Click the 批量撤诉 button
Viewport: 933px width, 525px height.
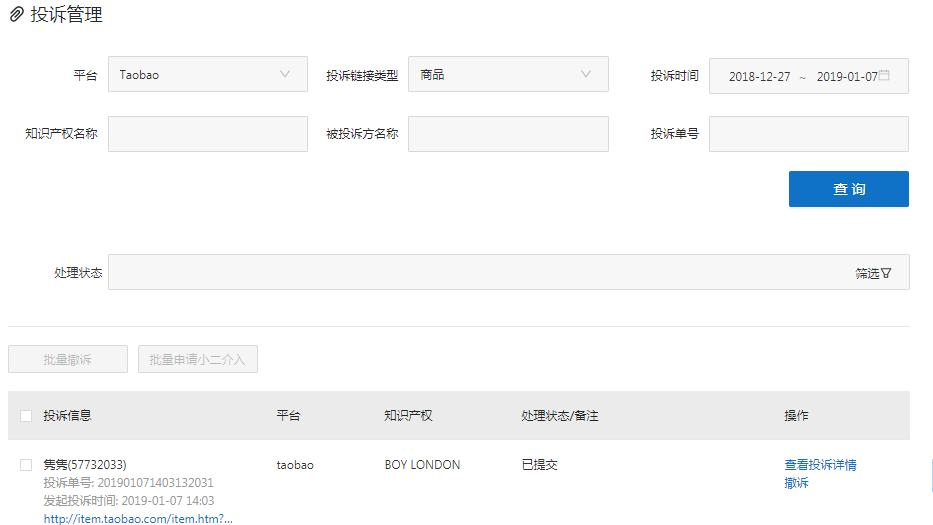(x=68, y=360)
